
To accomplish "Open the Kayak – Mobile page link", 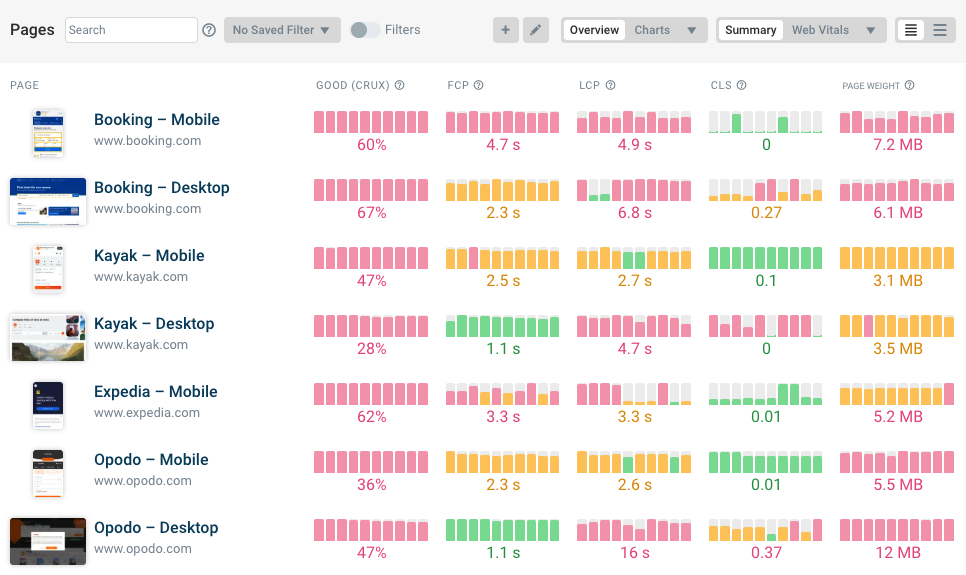I will pos(149,256).
